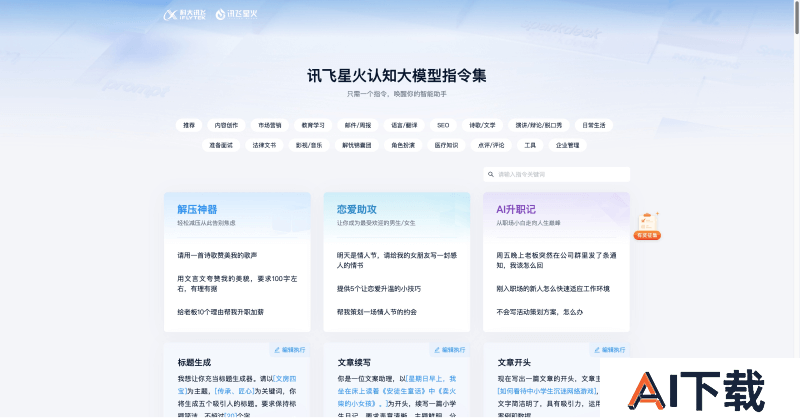Viewport: 800px width, 418px height.
Task: Click the iFLYTEK logo in header
Action: coord(184,15)
